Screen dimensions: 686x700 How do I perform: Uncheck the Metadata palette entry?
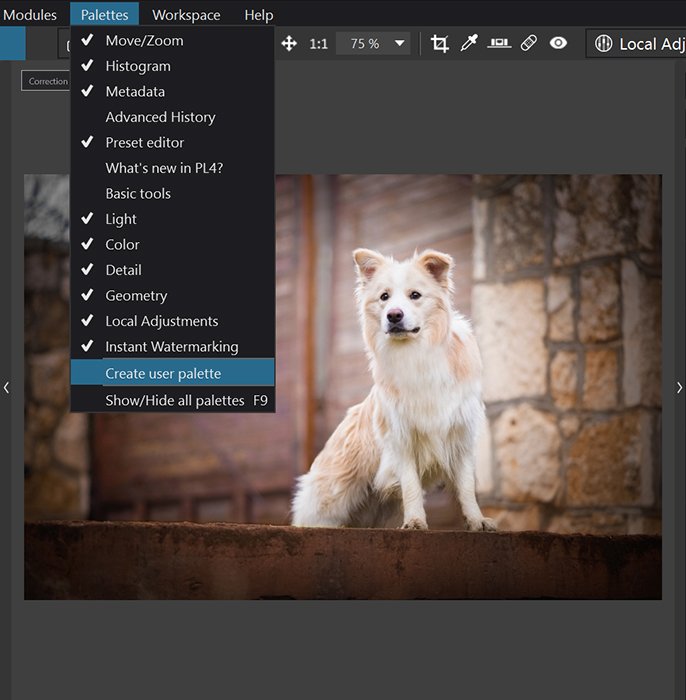tap(135, 92)
